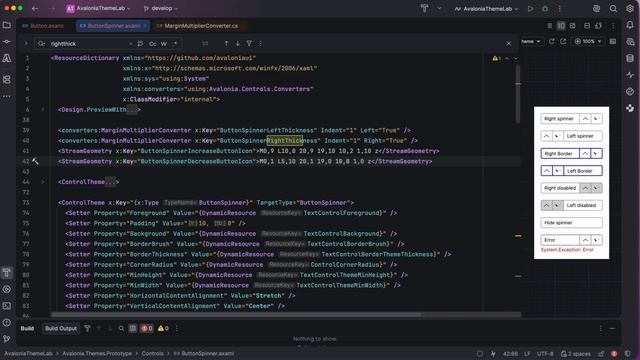Open IDE settings gear
The height and width of the screenshot is (360, 640).
630,8
